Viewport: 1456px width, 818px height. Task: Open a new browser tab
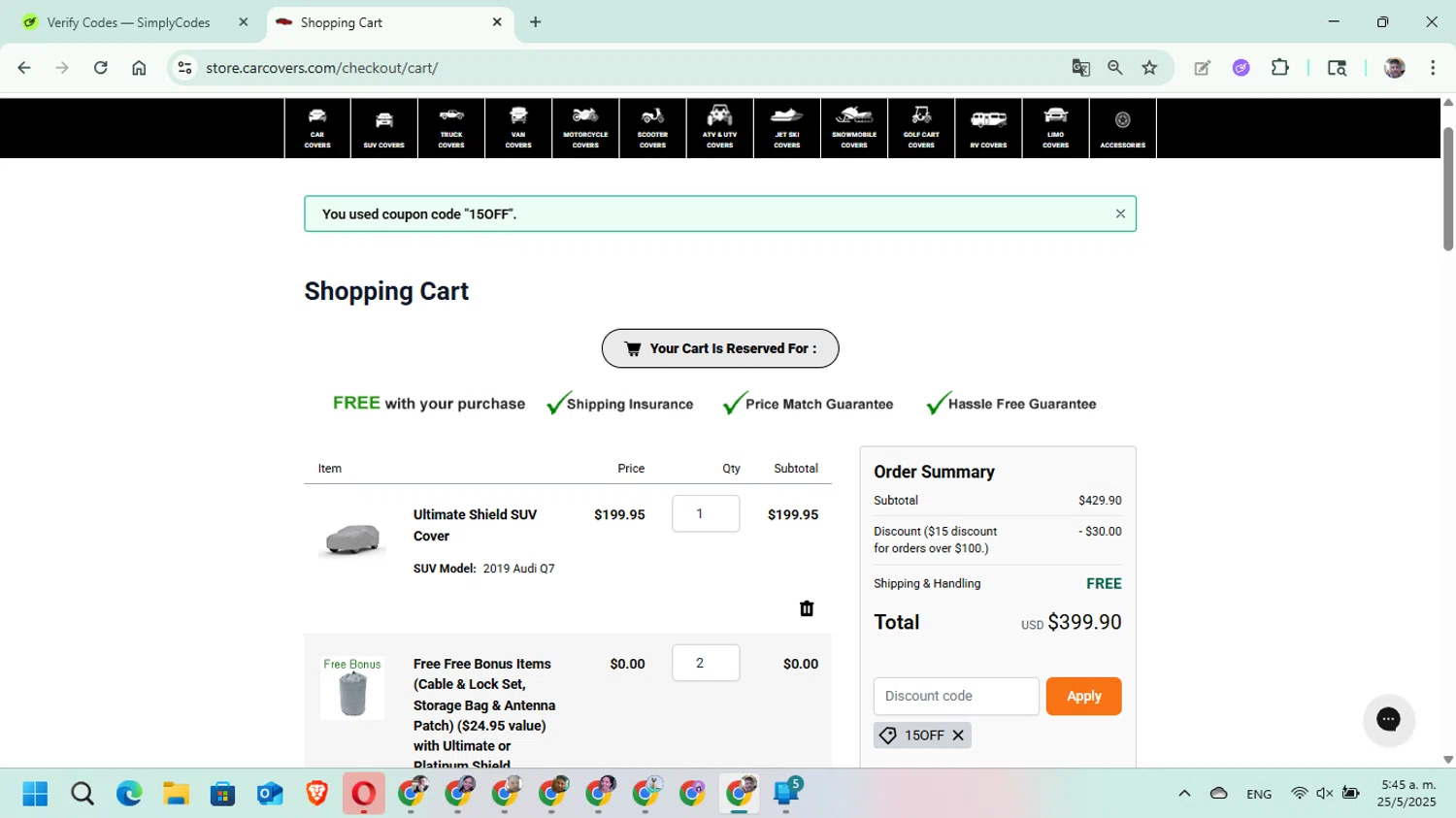point(535,22)
